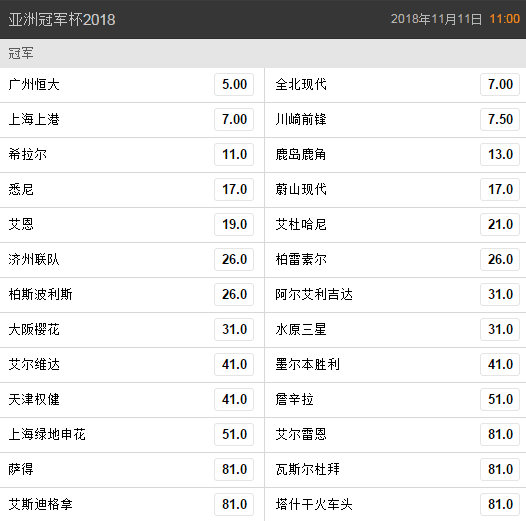The height and width of the screenshot is (521, 526).
Task: Click 天津权健 odds 41.0
Action: click(x=234, y=400)
